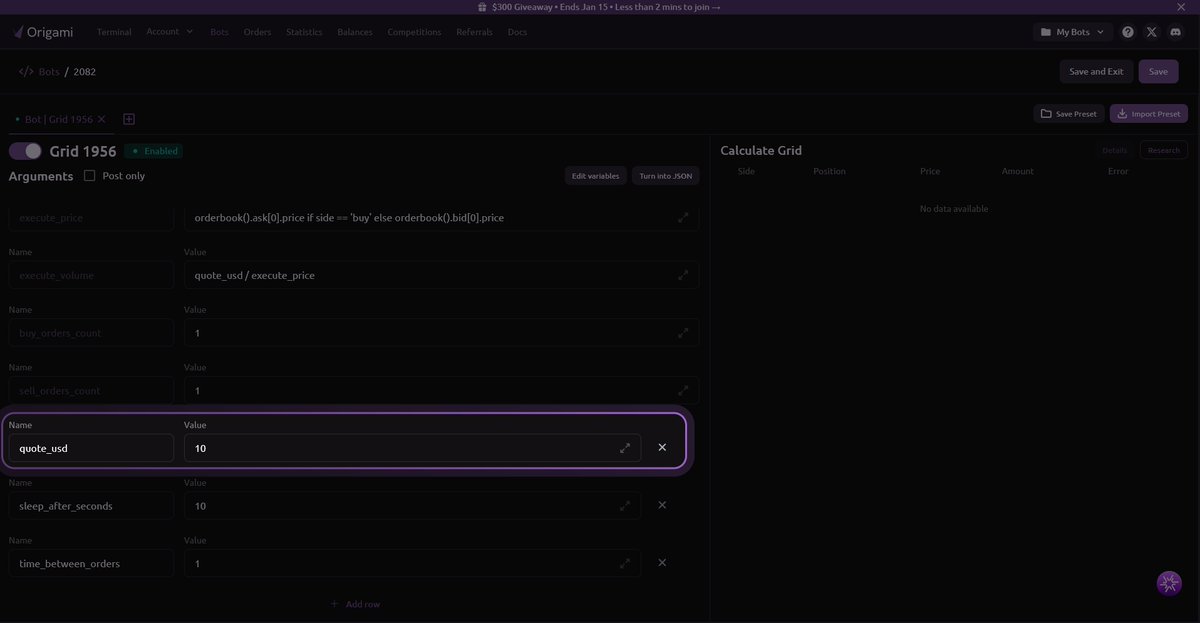Image resolution: width=1200 pixels, height=623 pixels.
Task: Remove the time_between_orders row
Action: 662,564
